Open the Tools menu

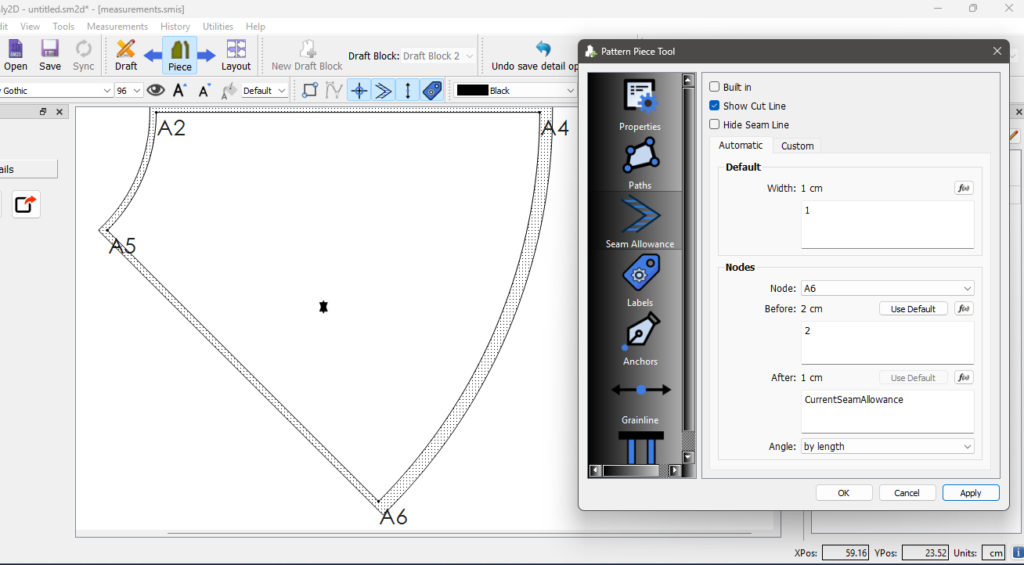coord(63,26)
